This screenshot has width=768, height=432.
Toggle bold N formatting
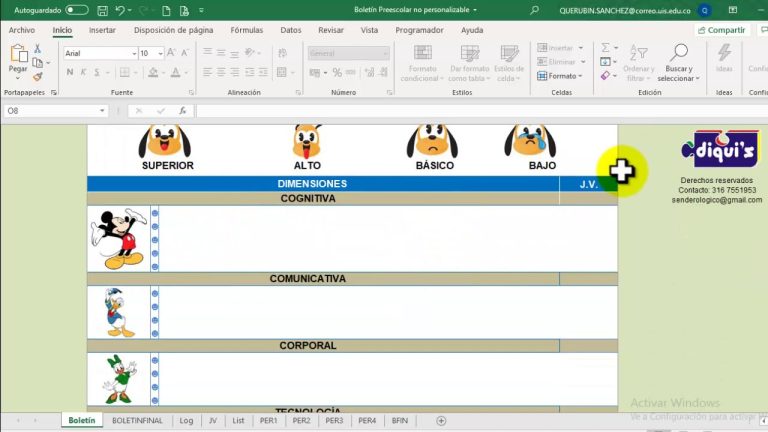(x=70, y=72)
